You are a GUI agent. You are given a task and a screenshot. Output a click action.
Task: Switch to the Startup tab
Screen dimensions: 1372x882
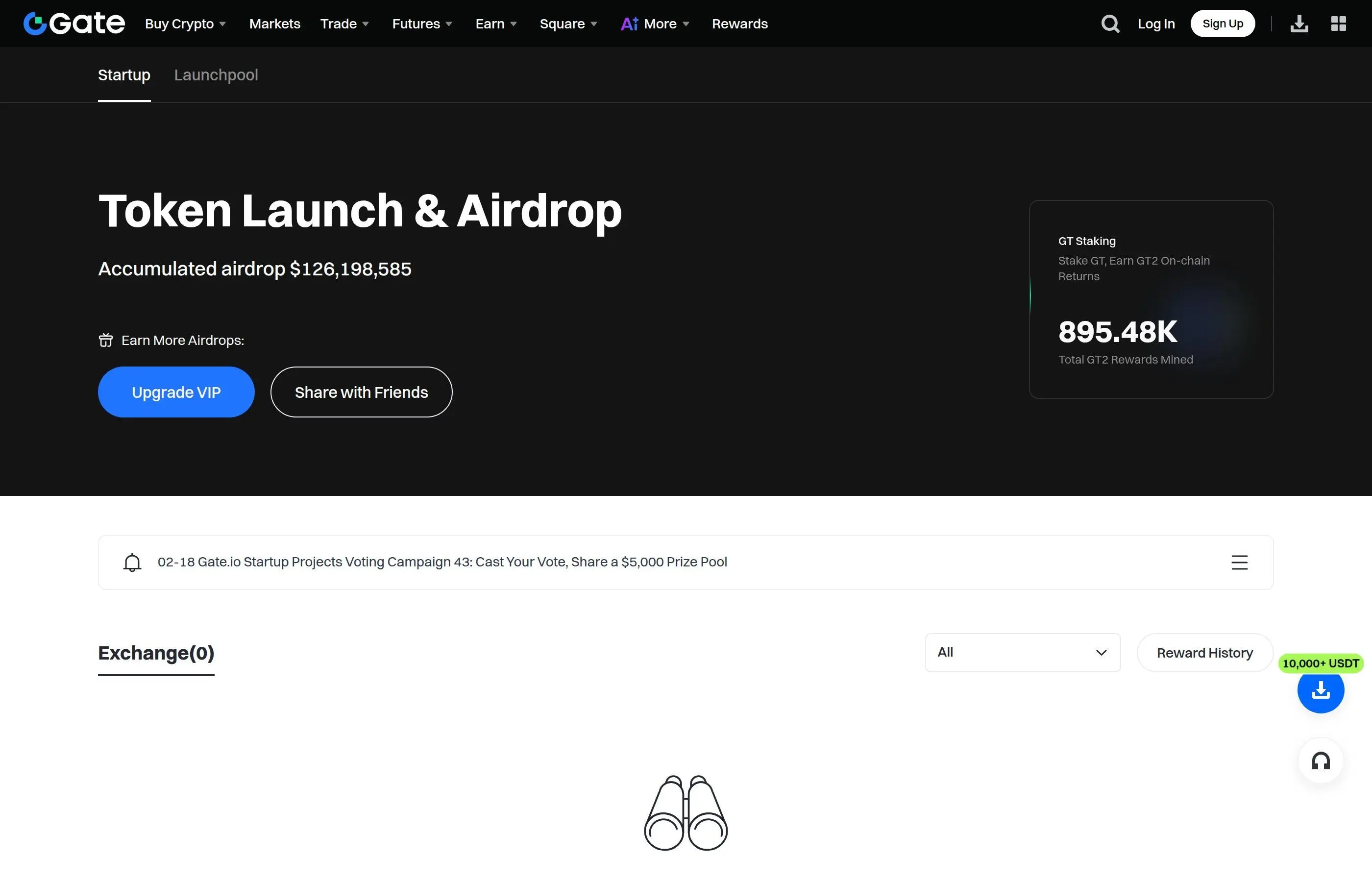(123, 75)
